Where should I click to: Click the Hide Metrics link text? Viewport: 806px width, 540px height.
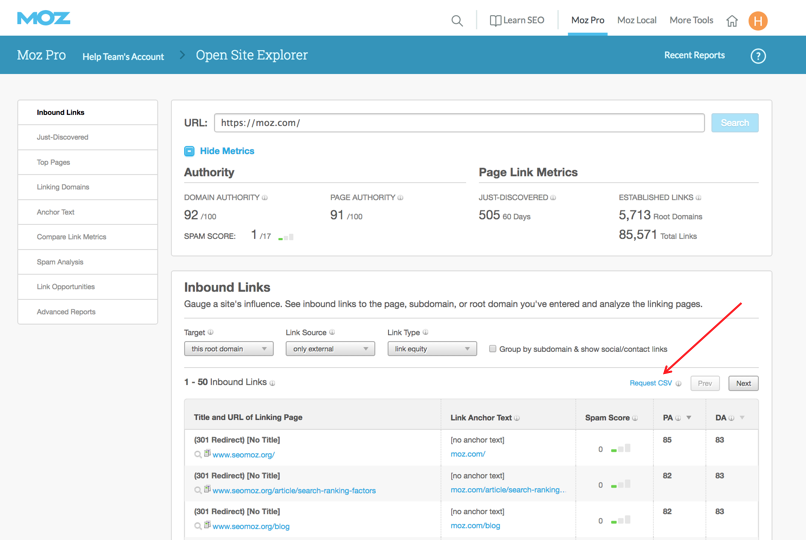227,151
